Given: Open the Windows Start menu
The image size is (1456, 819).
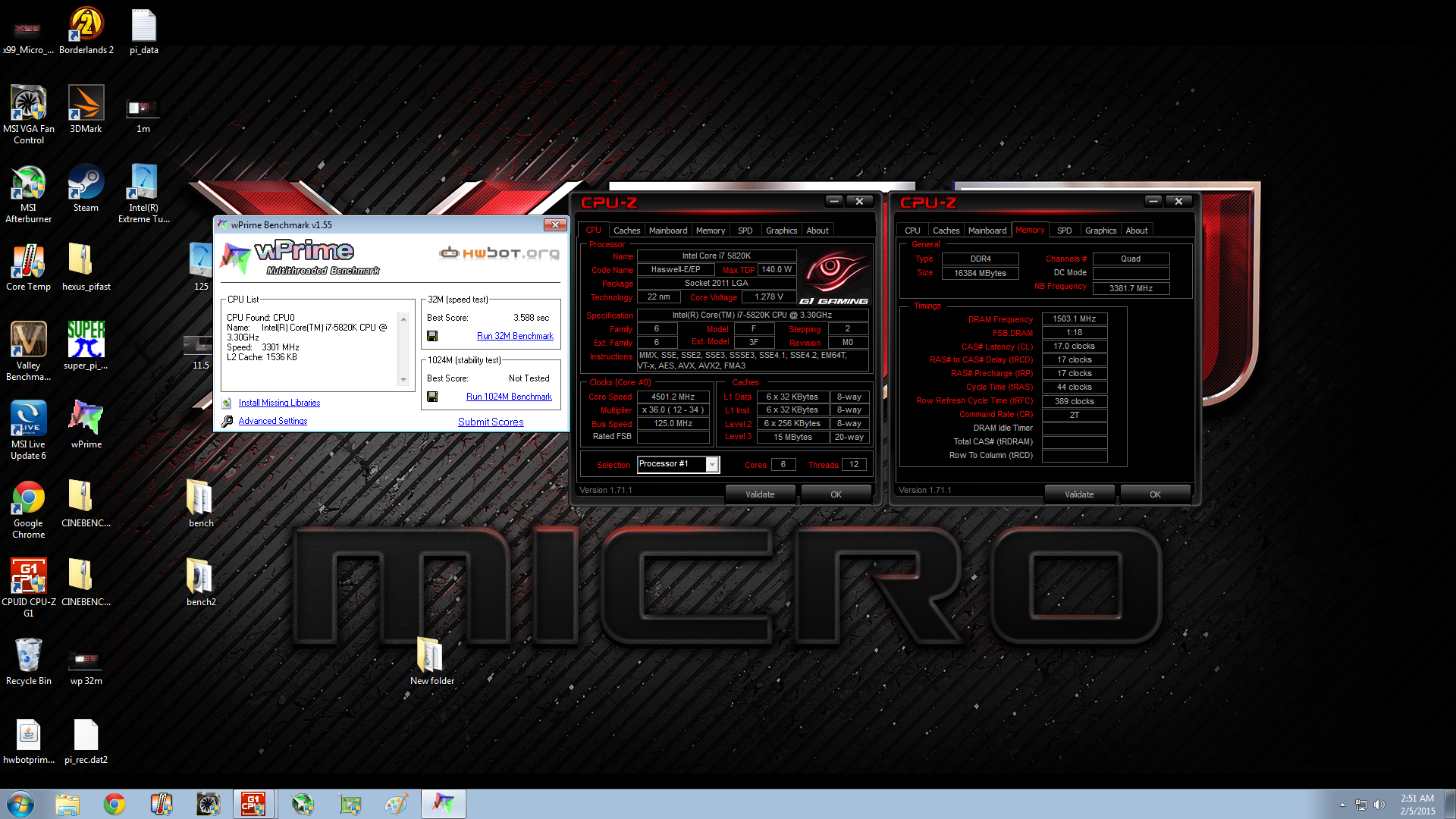Looking at the screenshot, I should click(20, 804).
